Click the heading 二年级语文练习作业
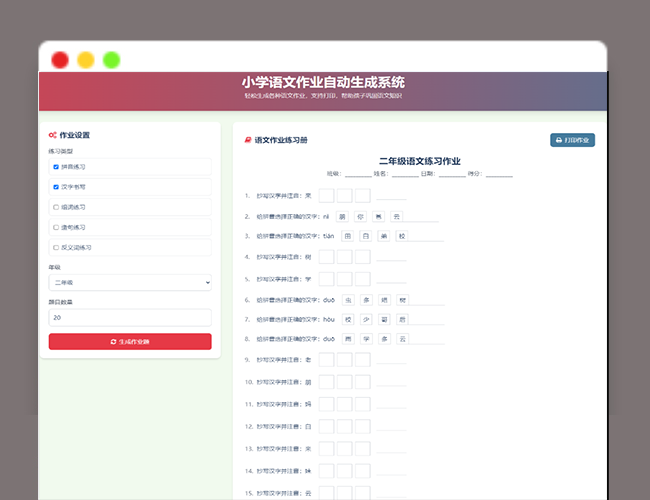The width and height of the screenshot is (650, 500). (420, 161)
